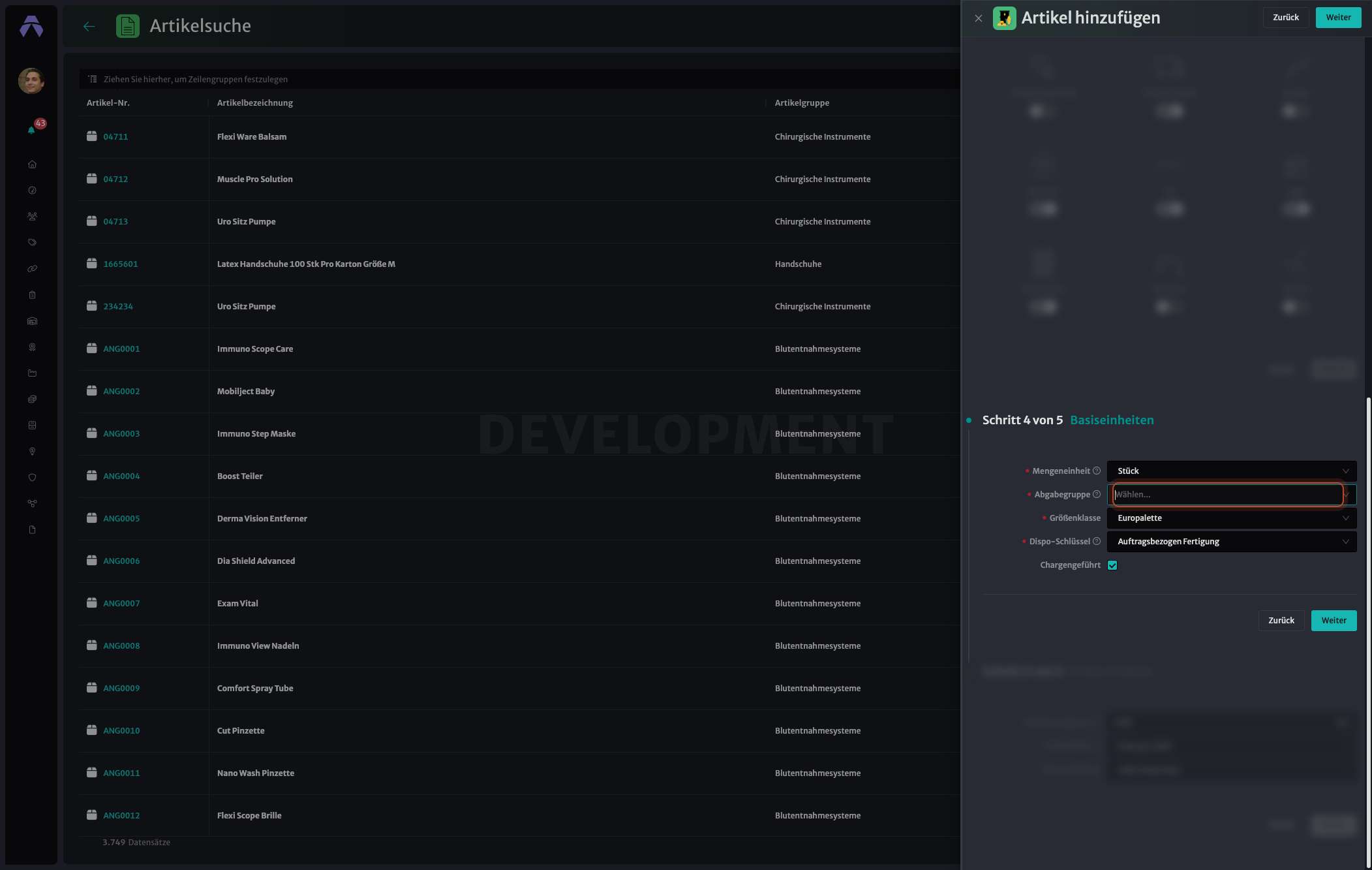1372x870 pixels.
Task: Open the archive drawer icon in sidebar
Action: 32,426
